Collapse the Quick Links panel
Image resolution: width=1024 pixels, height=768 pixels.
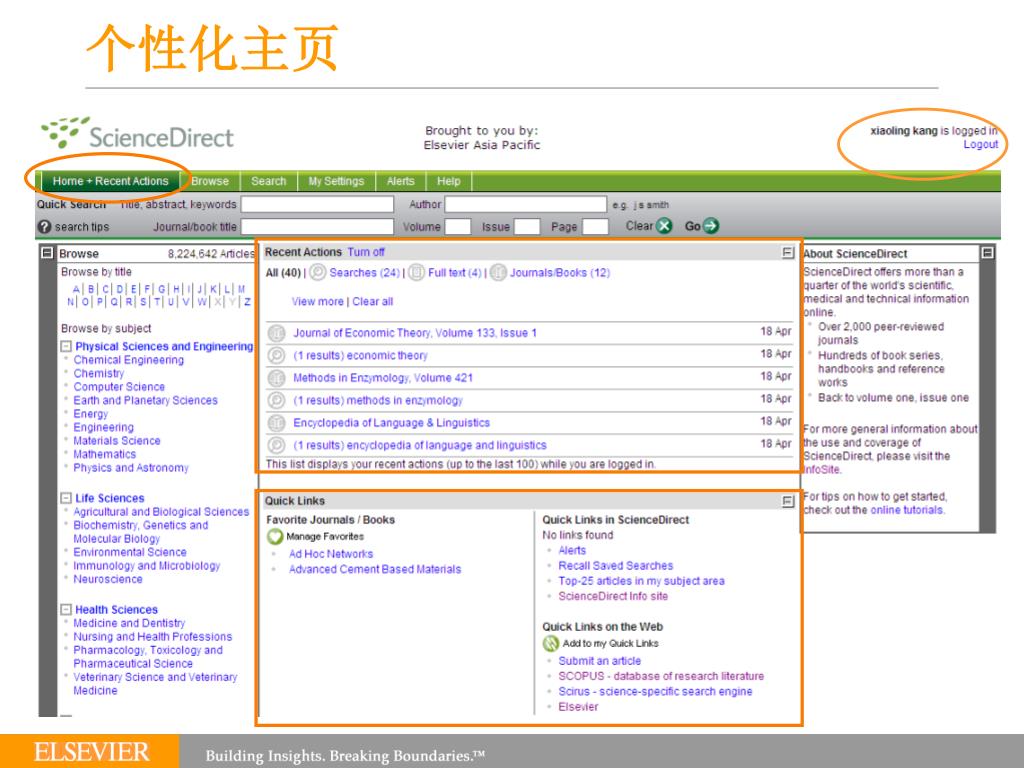click(x=788, y=501)
